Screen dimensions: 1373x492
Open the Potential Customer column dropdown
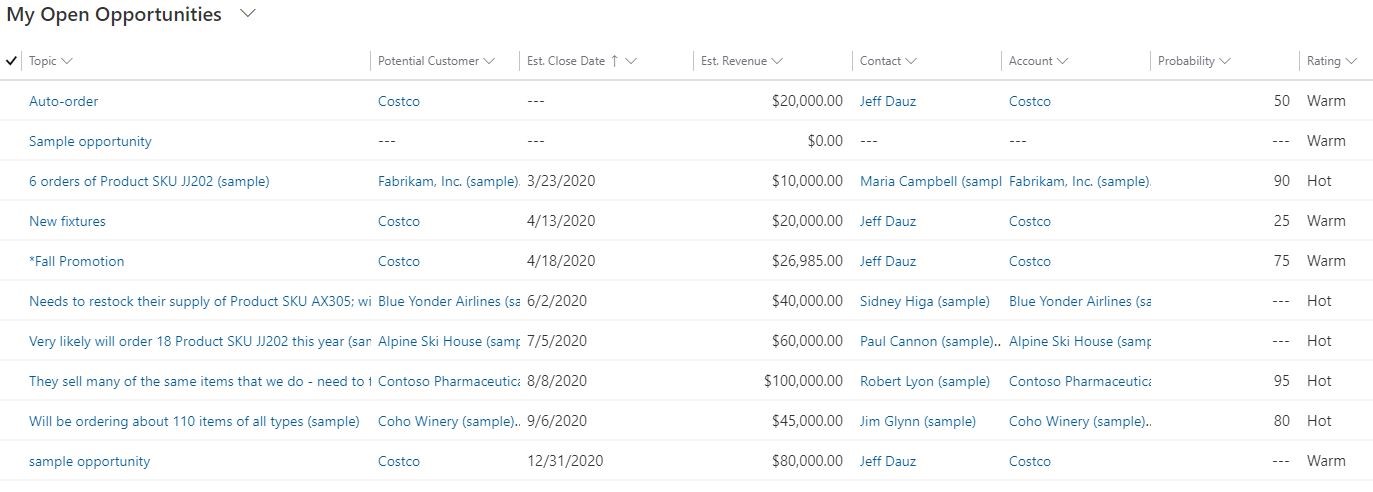pyautogui.click(x=489, y=61)
